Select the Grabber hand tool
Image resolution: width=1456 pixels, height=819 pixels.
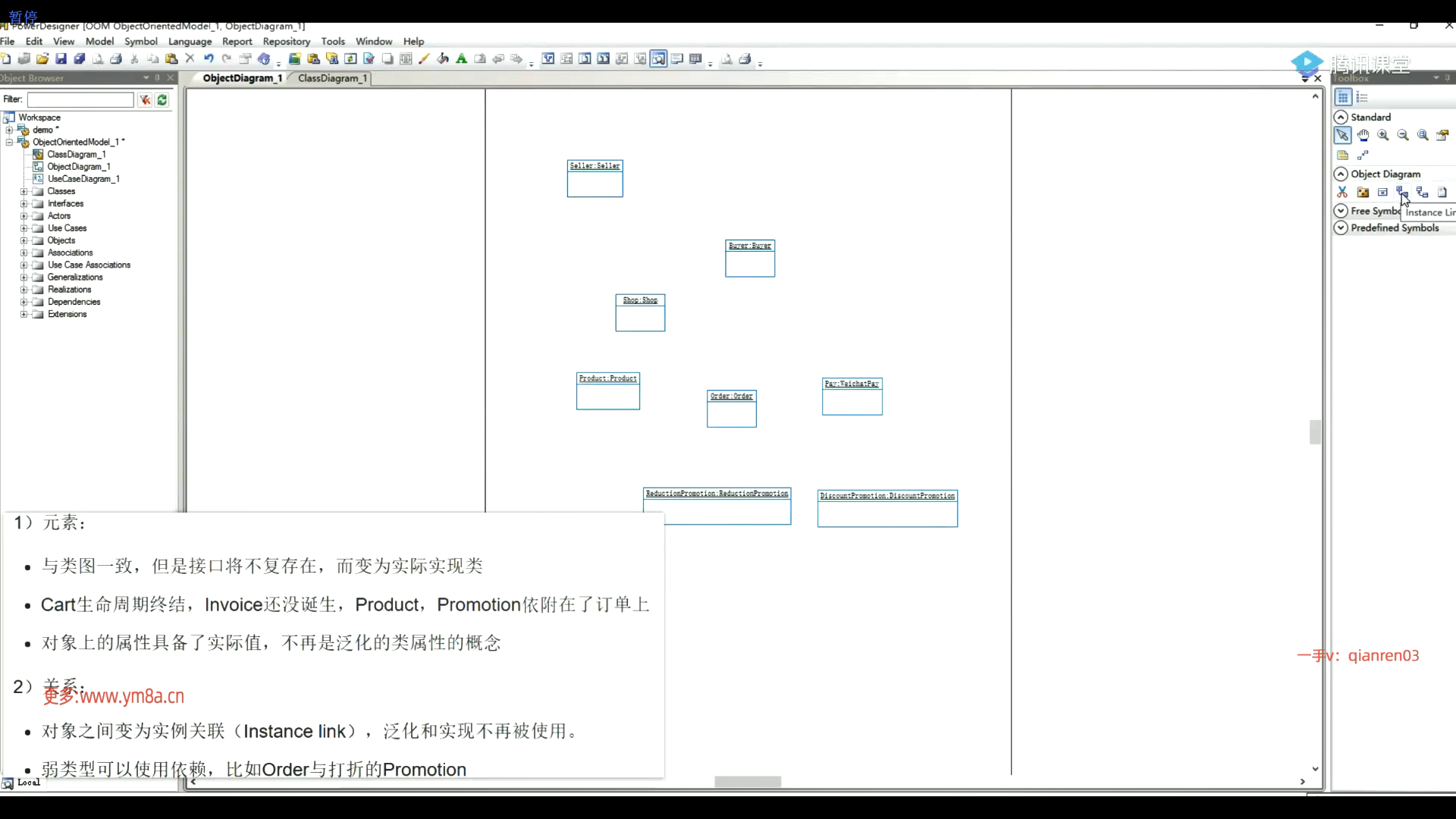[x=1363, y=135]
